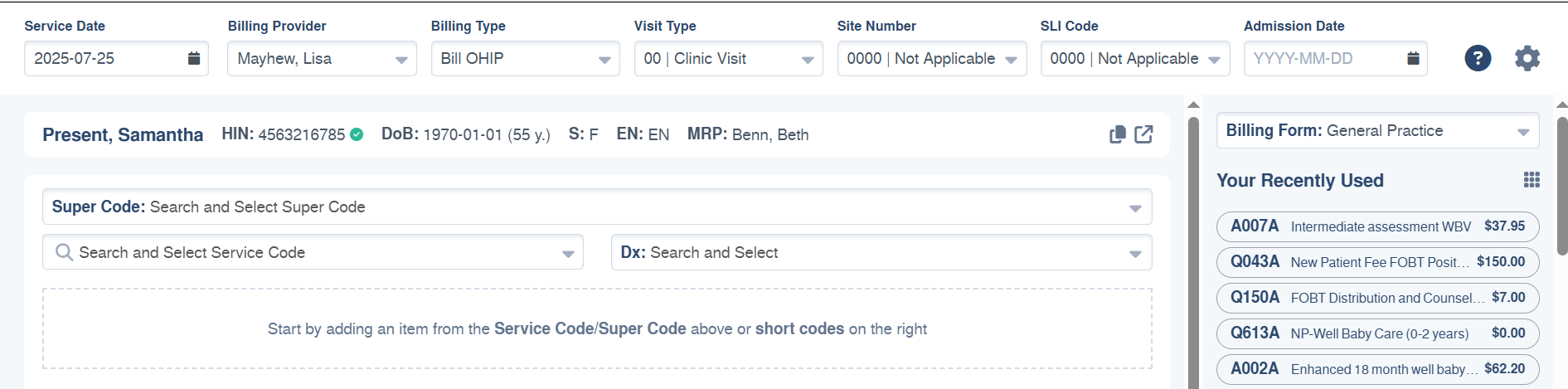Open the Billing Form General Practice dropdown
1568x389 pixels.
point(1377,131)
